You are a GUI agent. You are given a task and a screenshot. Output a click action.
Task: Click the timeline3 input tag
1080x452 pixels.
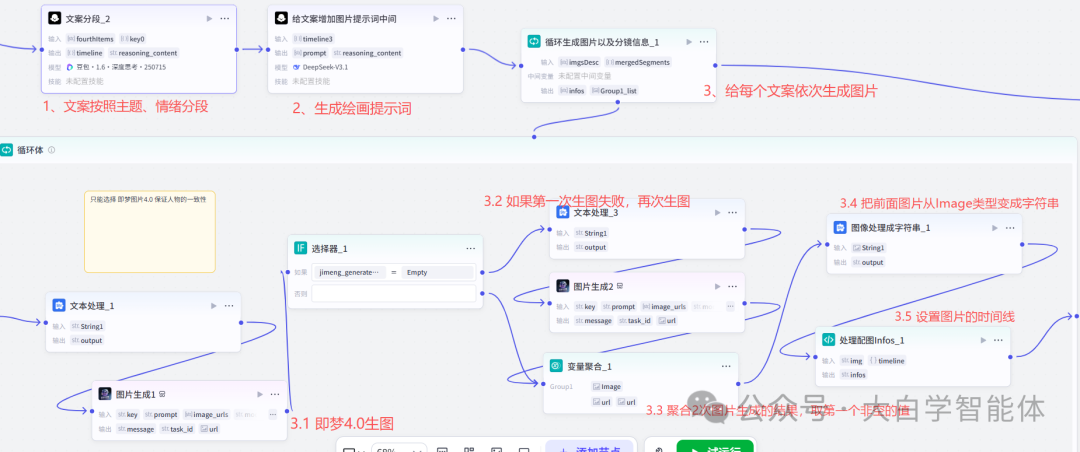(313, 39)
